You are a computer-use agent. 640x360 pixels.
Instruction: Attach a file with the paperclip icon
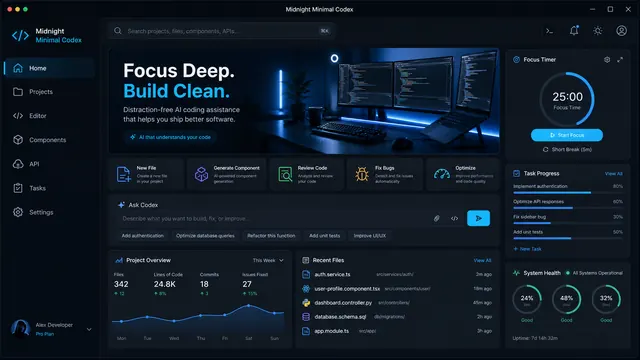436,218
